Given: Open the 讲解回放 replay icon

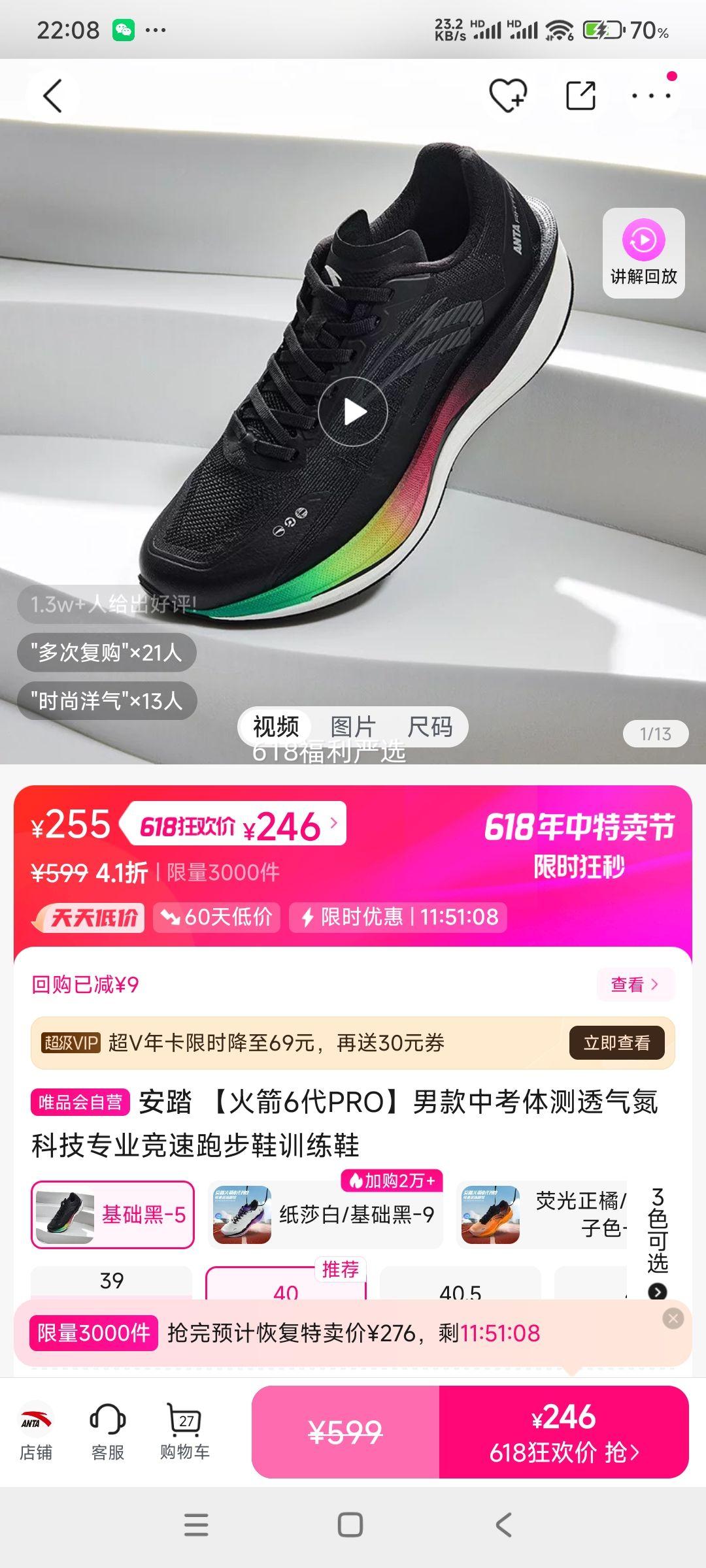Looking at the screenshot, I should tap(644, 253).
